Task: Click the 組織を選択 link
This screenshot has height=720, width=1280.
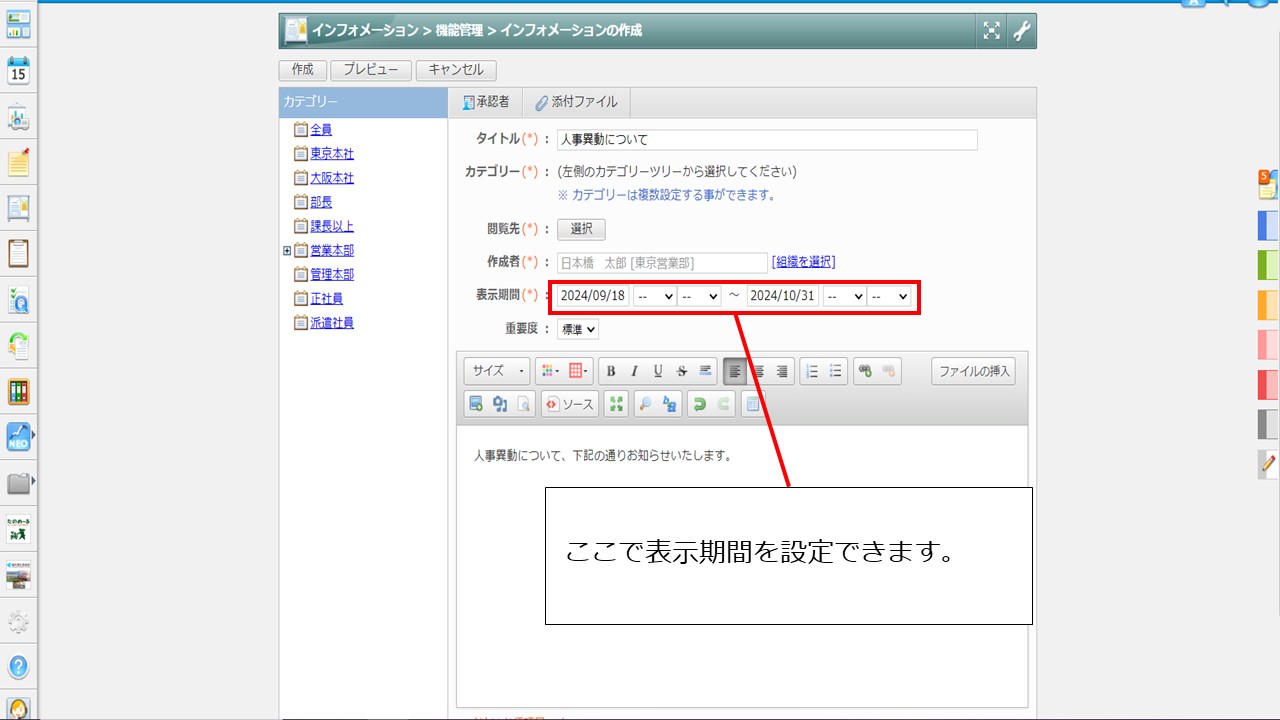Action: 803,262
